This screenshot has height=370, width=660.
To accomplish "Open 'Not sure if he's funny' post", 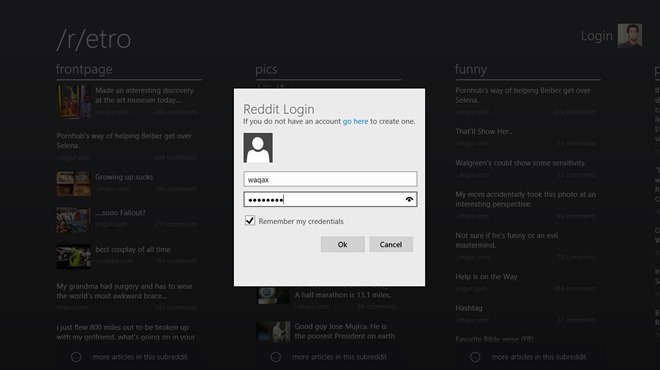I will pos(506,240).
